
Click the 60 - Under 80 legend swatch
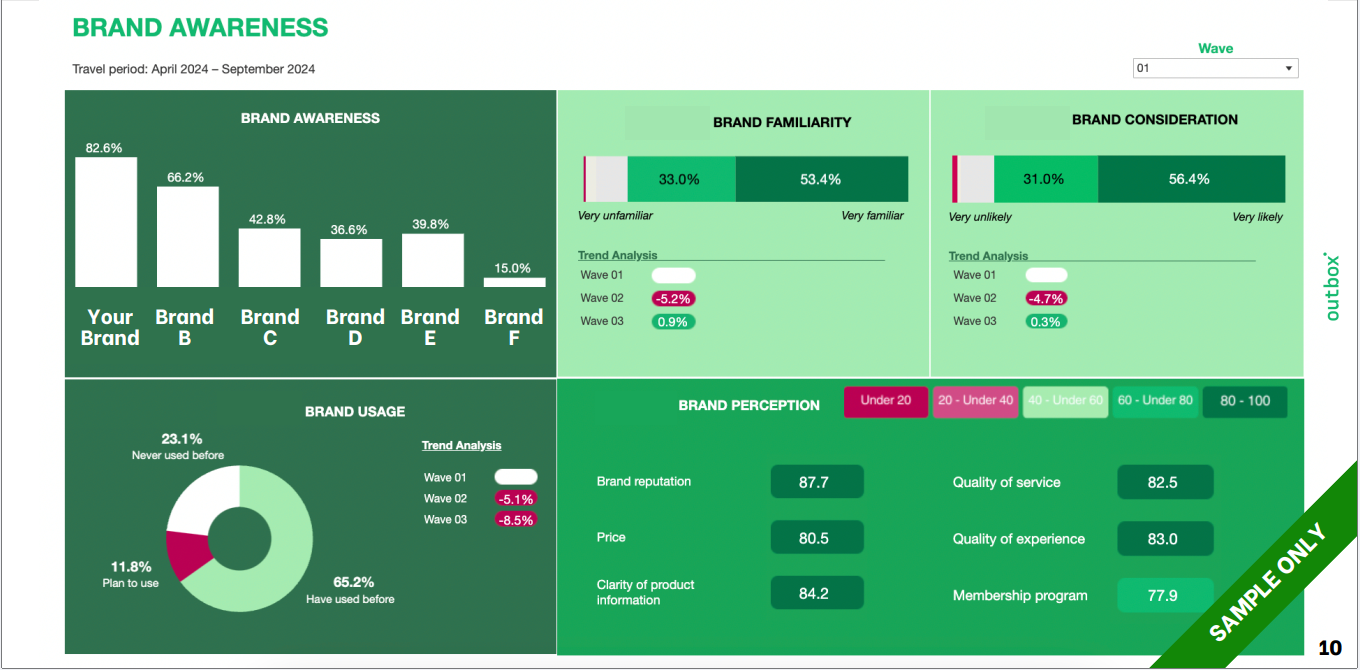coord(1155,401)
